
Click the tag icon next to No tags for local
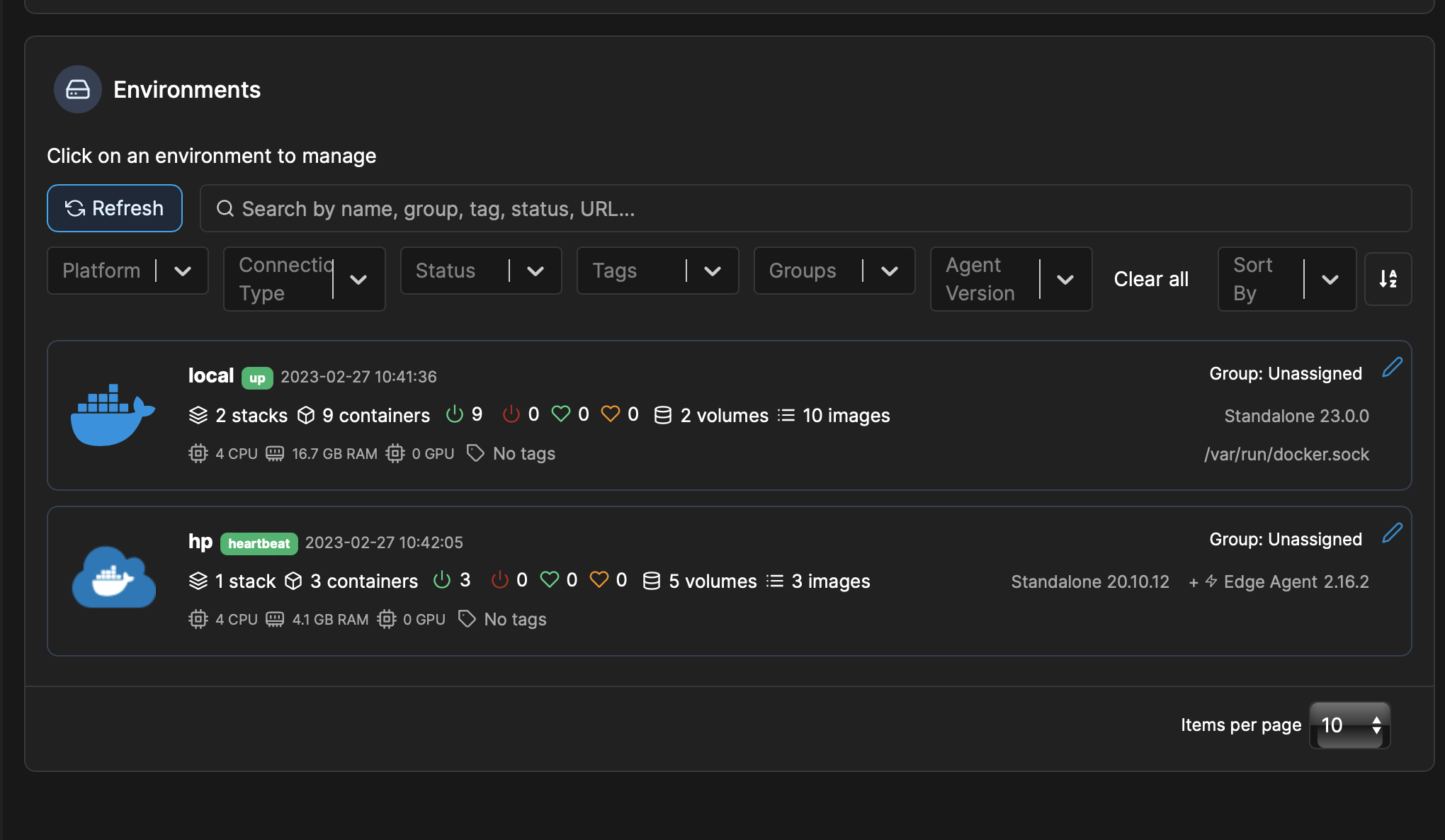(476, 453)
